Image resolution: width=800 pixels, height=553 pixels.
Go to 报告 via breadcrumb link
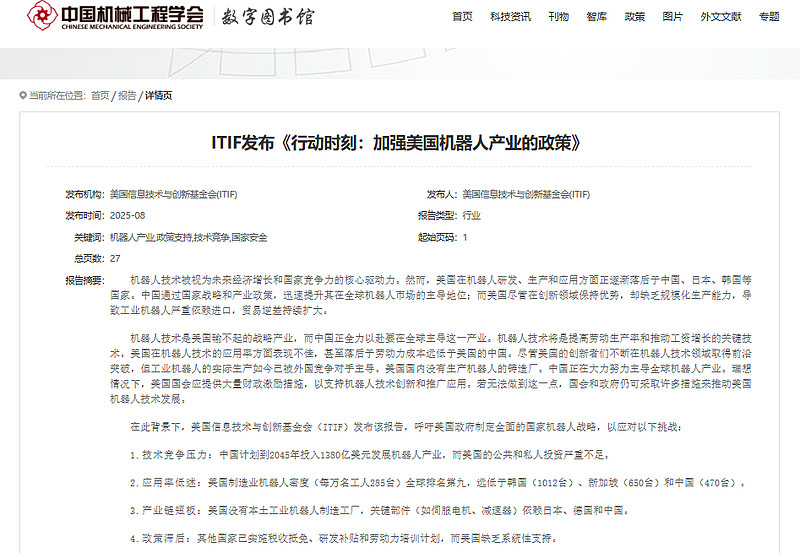(127, 95)
